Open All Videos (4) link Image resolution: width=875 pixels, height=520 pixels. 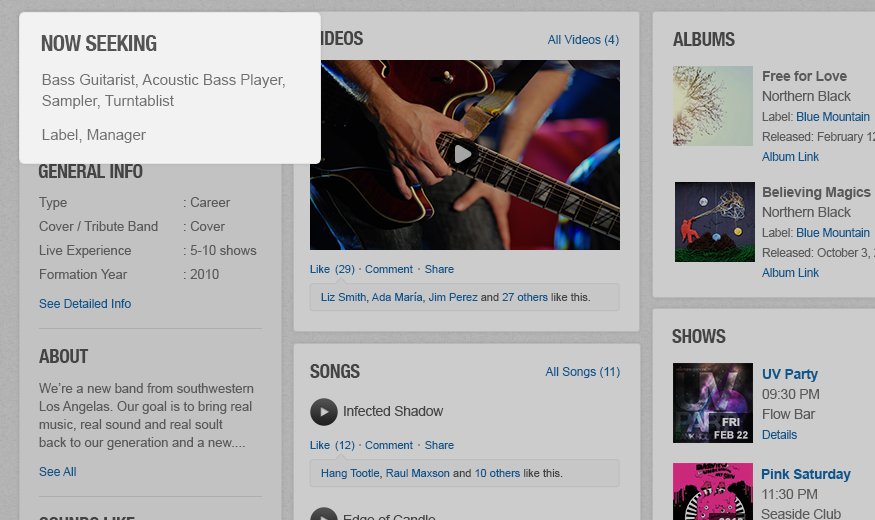(583, 40)
